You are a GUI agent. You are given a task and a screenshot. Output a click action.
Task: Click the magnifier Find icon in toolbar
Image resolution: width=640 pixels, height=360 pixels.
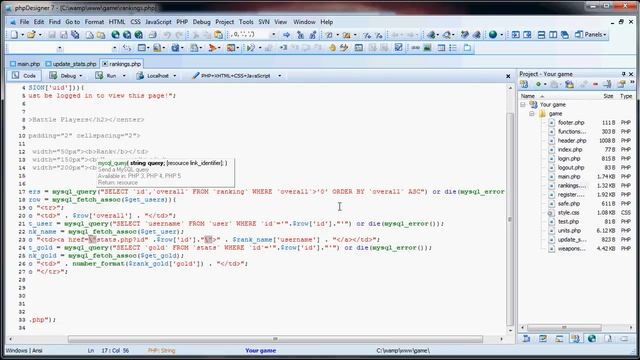pos(447,35)
